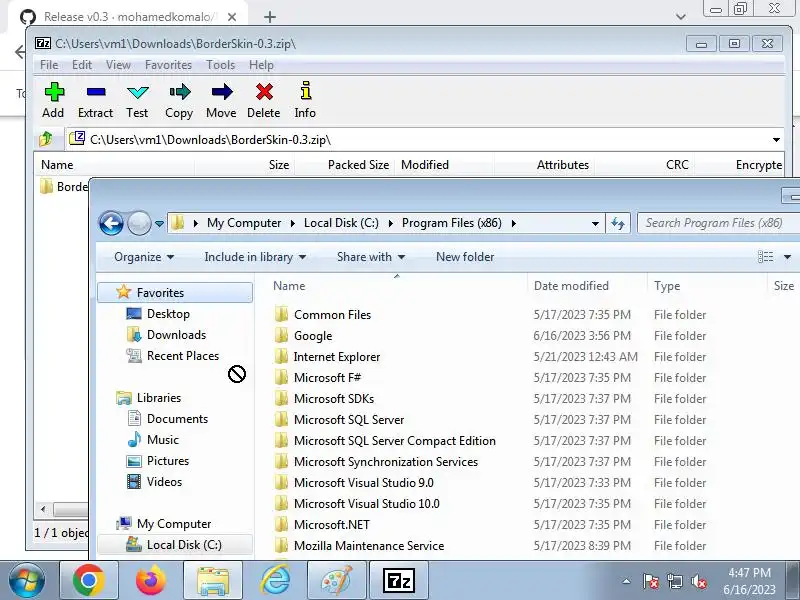
Task: Select the Microsoft SQL Server Compact Edition folder
Action: (394, 440)
